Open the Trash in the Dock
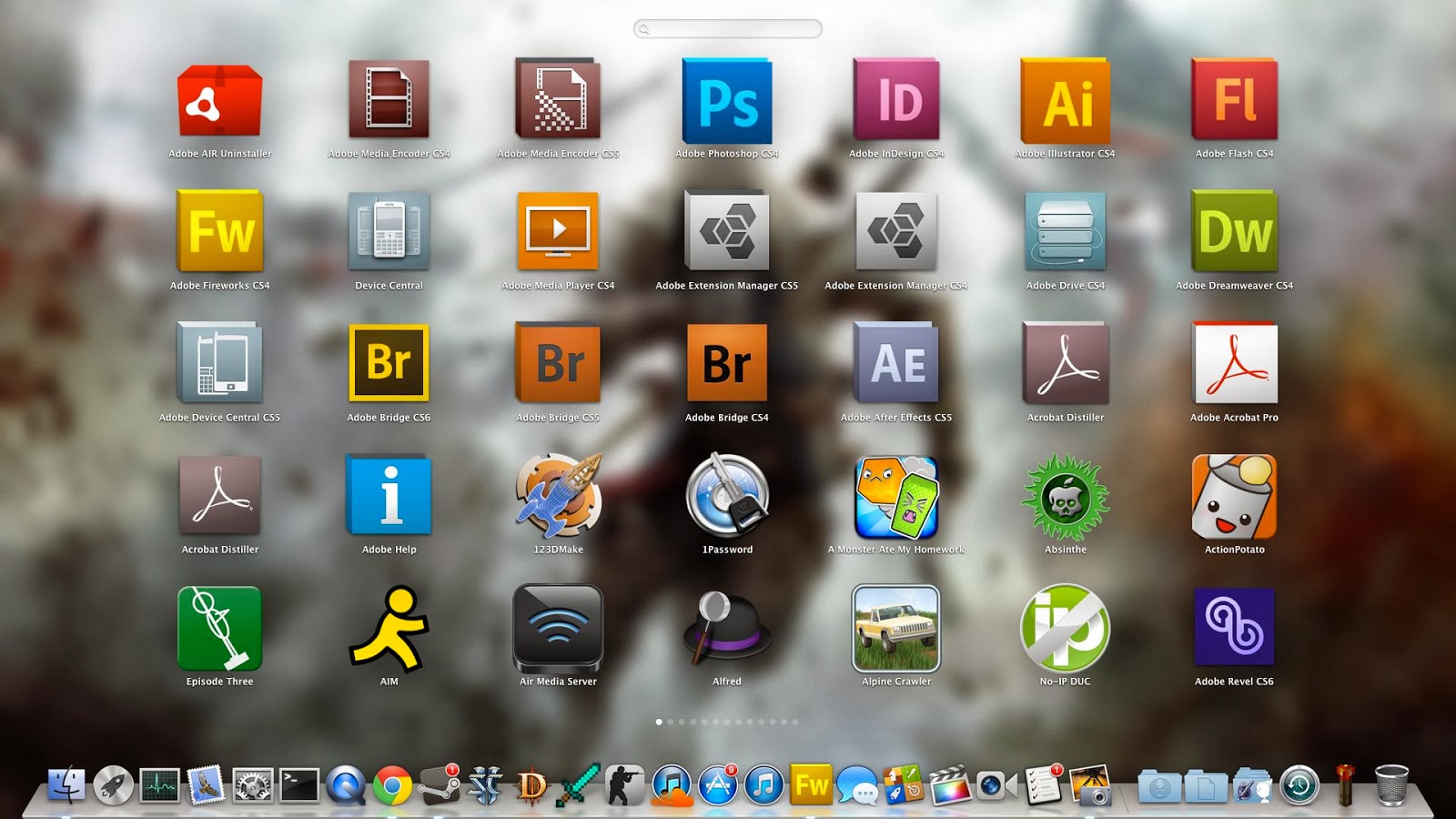The width and height of the screenshot is (1456, 819). pyautogui.click(x=1391, y=784)
